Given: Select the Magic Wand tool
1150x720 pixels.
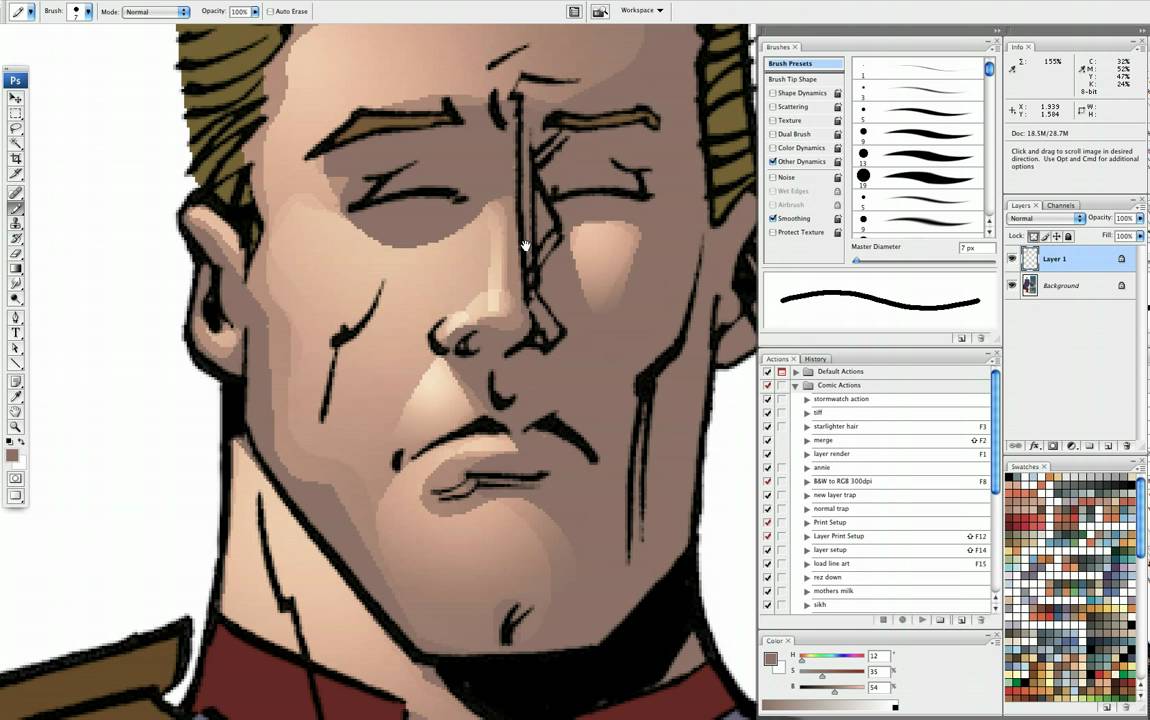Looking at the screenshot, I should (x=15, y=144).
